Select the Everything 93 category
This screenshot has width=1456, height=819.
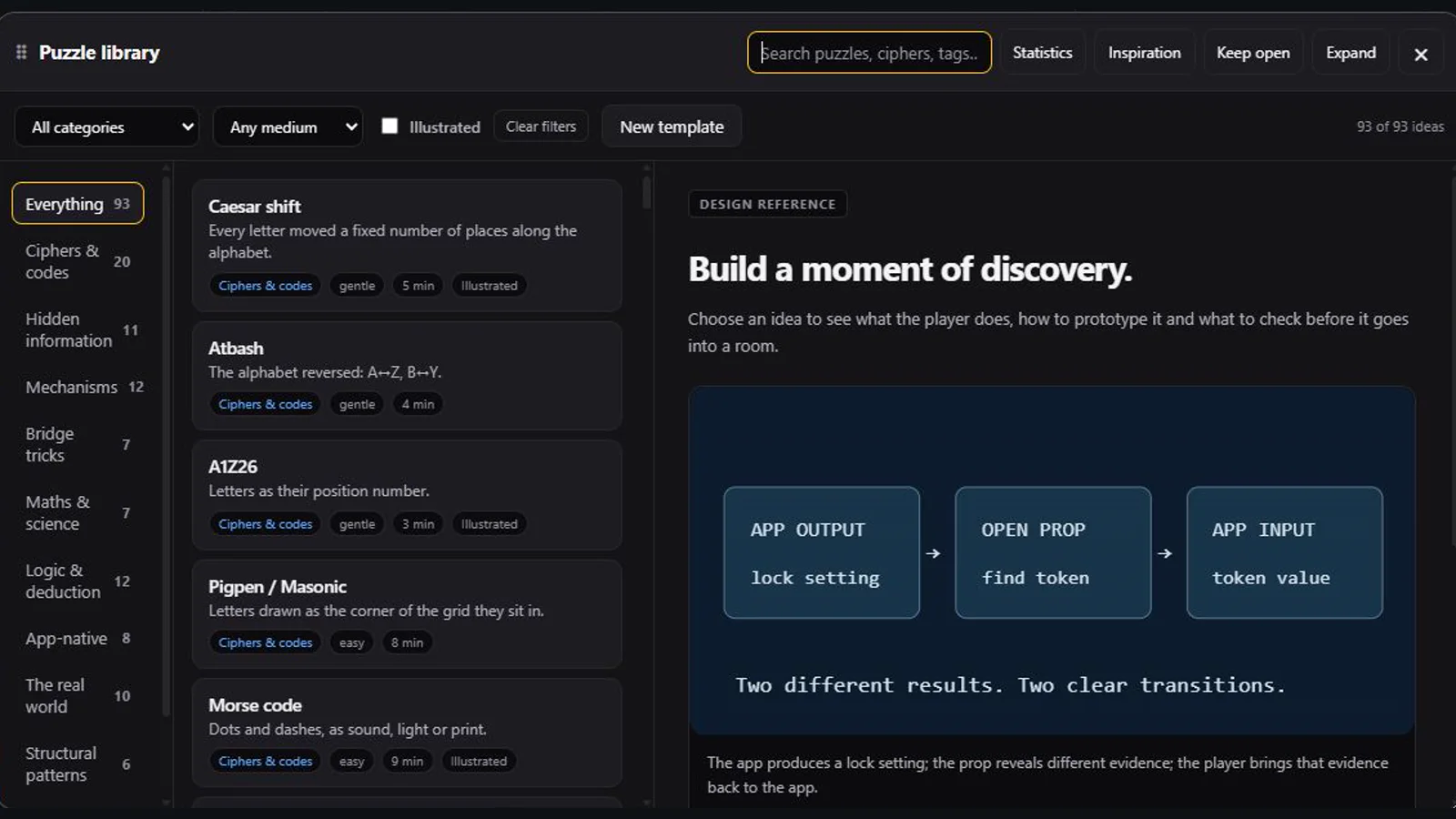77,204
